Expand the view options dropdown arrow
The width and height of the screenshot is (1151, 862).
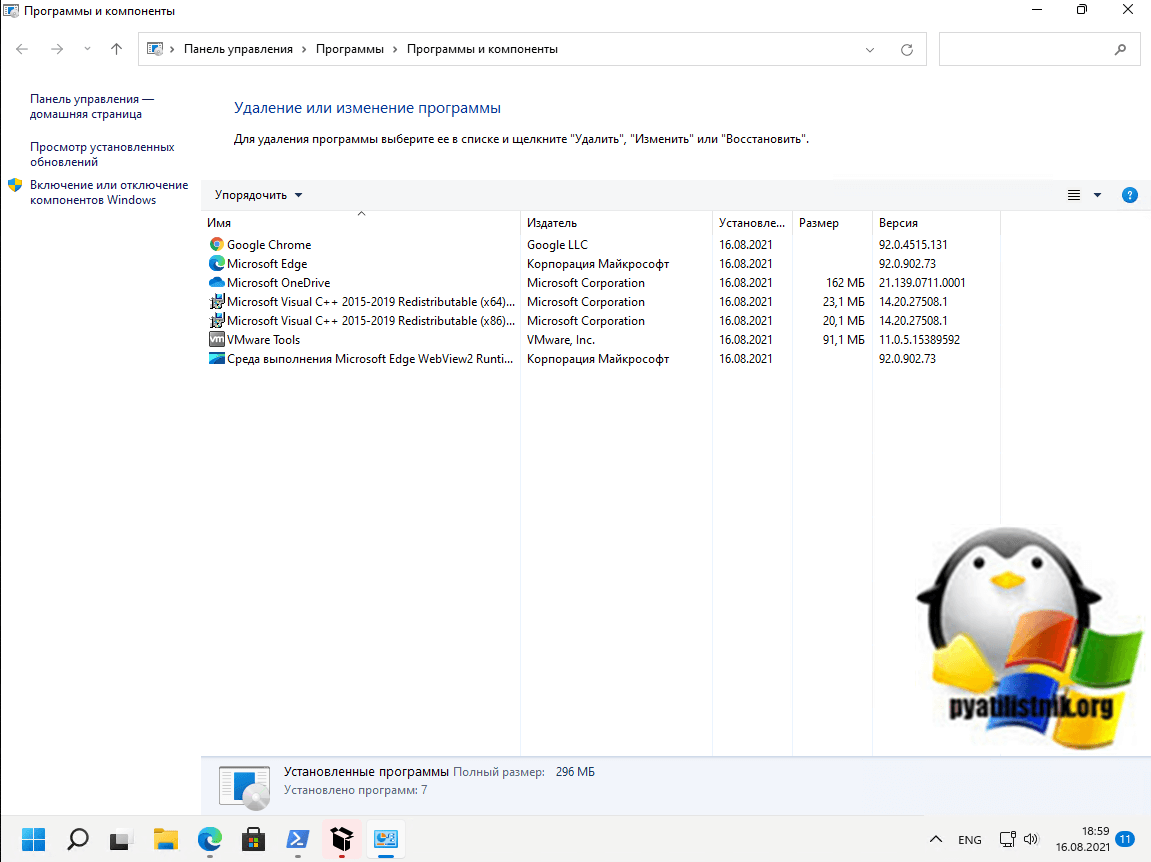pos(1097,196)
